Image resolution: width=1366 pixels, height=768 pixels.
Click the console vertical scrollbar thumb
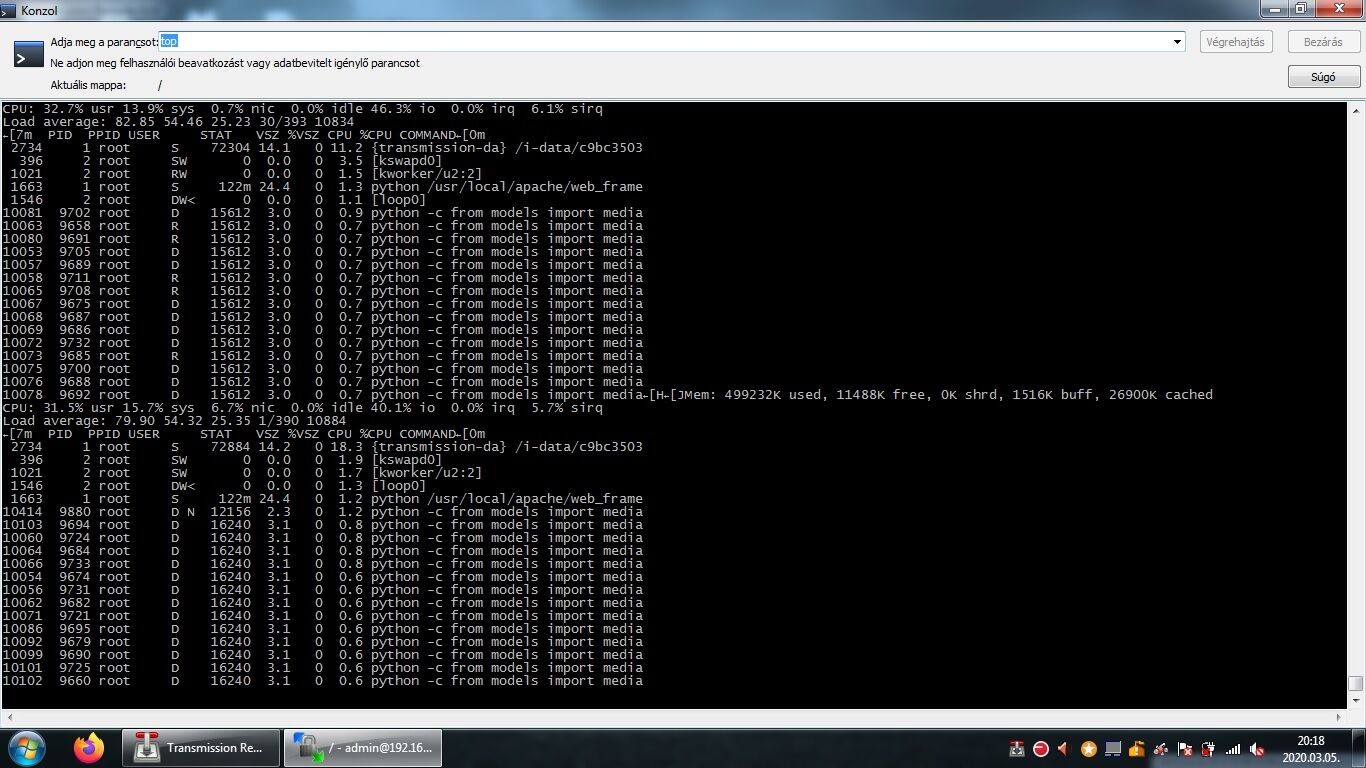(x=1356, y=684)
